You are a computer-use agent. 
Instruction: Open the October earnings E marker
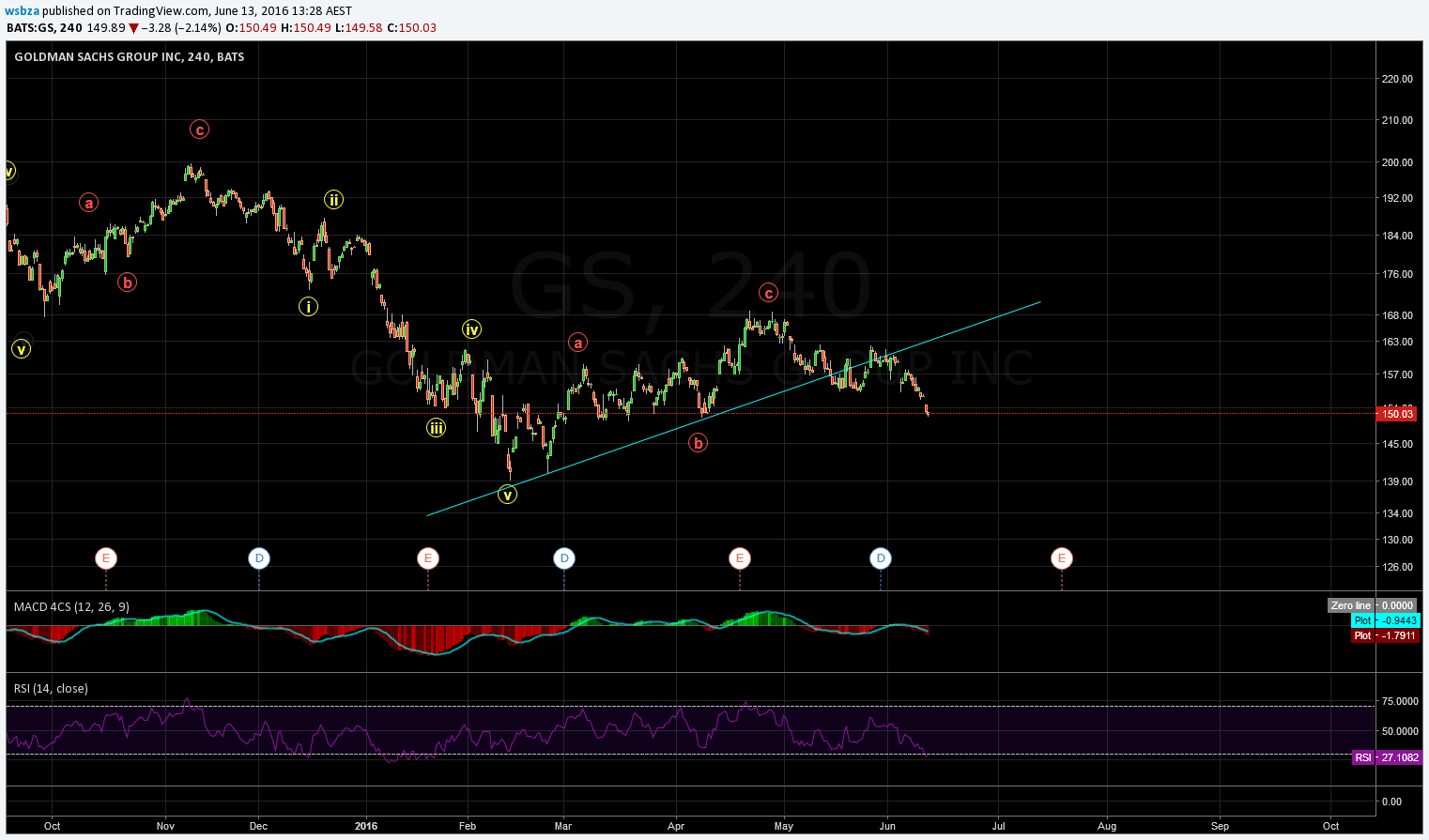[x=106, y=558]
